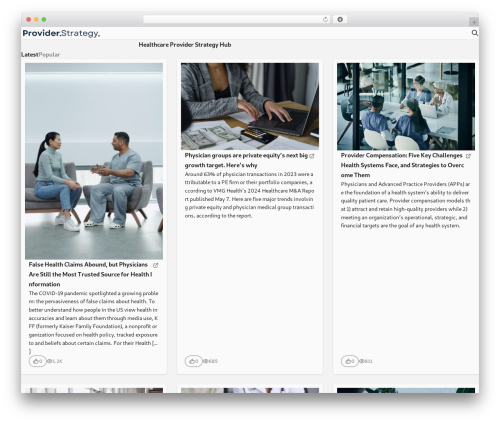Screen dimensions: 500x423
Task: Like the Provider Compensation article
Action: point(349,361)
